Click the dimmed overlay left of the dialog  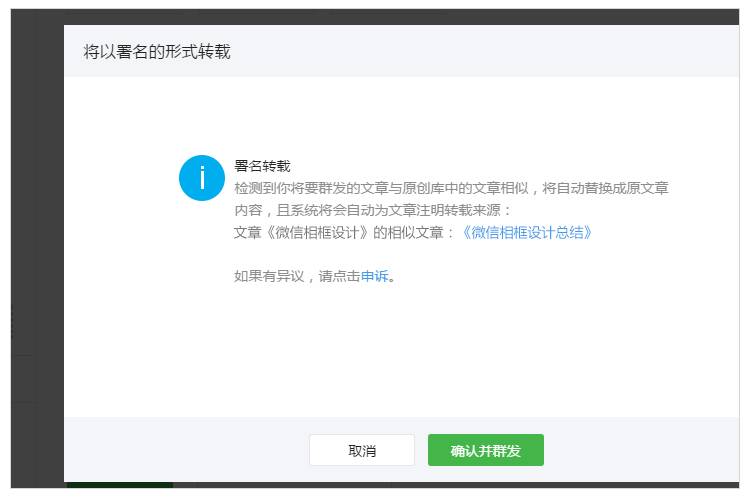(37, 250)
